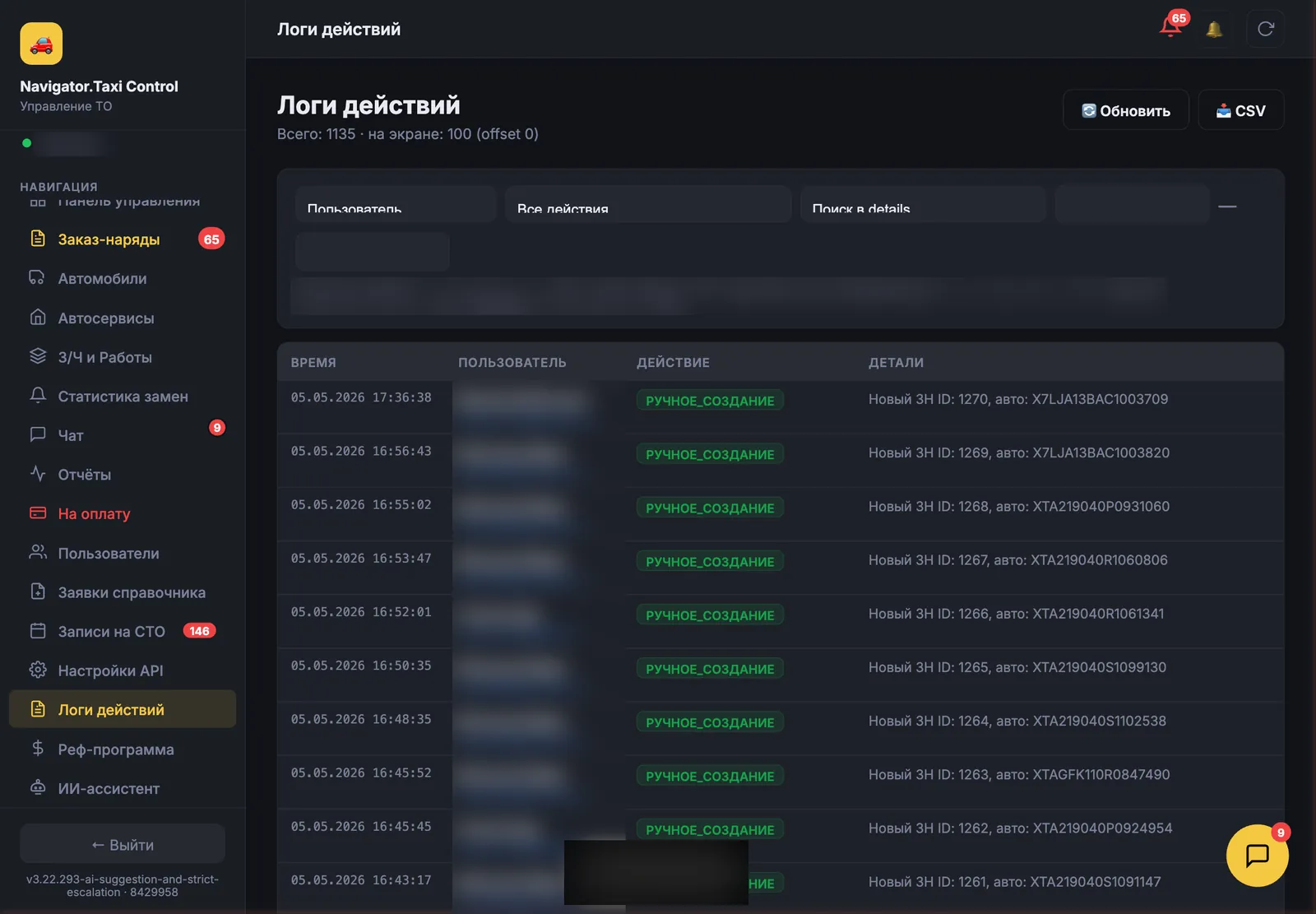Click the yellow taxi app logo
This screenshot has height=914, width=1316.
(41, 44)
